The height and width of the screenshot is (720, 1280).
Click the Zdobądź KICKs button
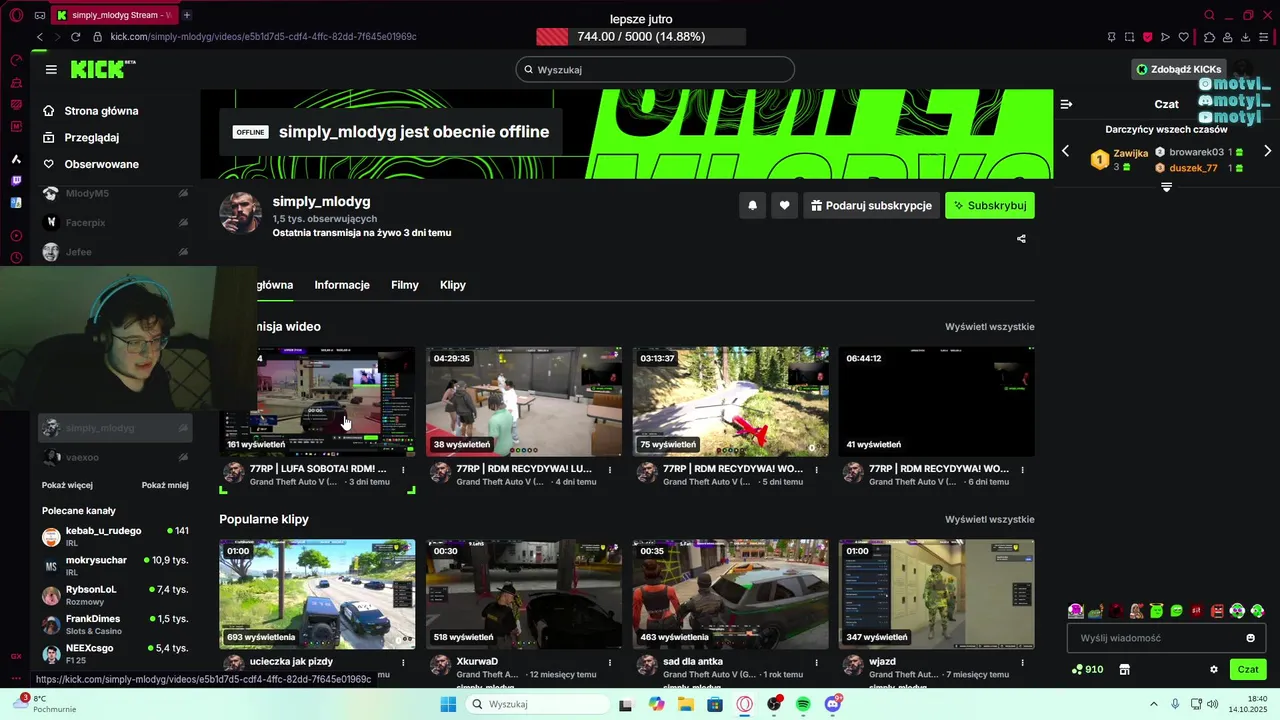point(1180,69)
